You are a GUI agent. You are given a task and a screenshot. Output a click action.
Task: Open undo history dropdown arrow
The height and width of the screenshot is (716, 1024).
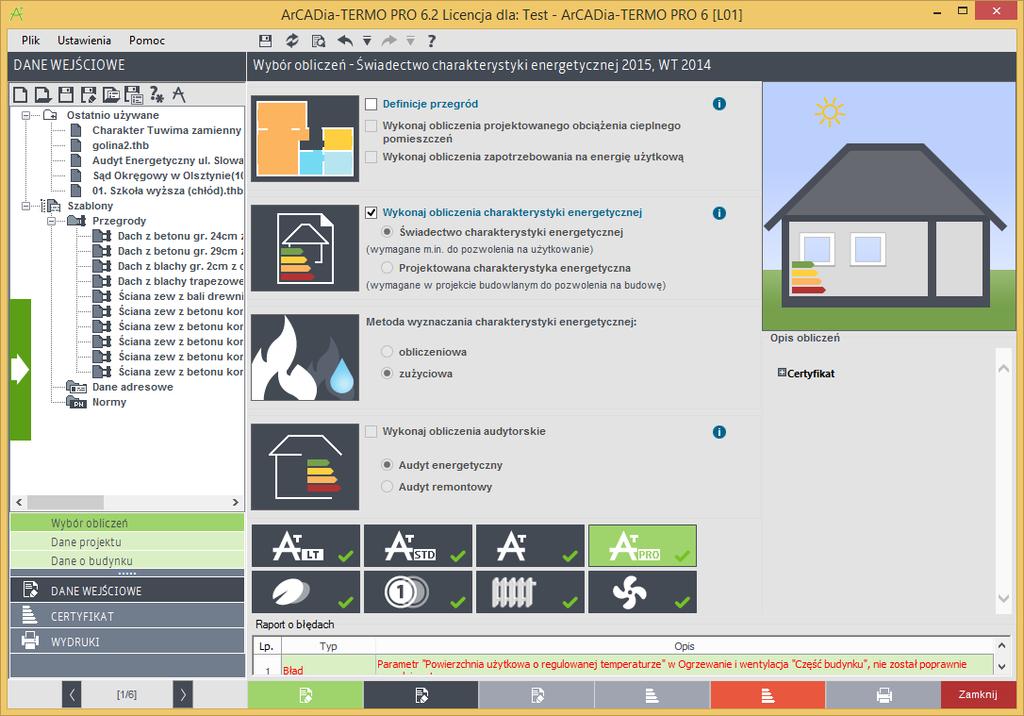coord(367,41)
